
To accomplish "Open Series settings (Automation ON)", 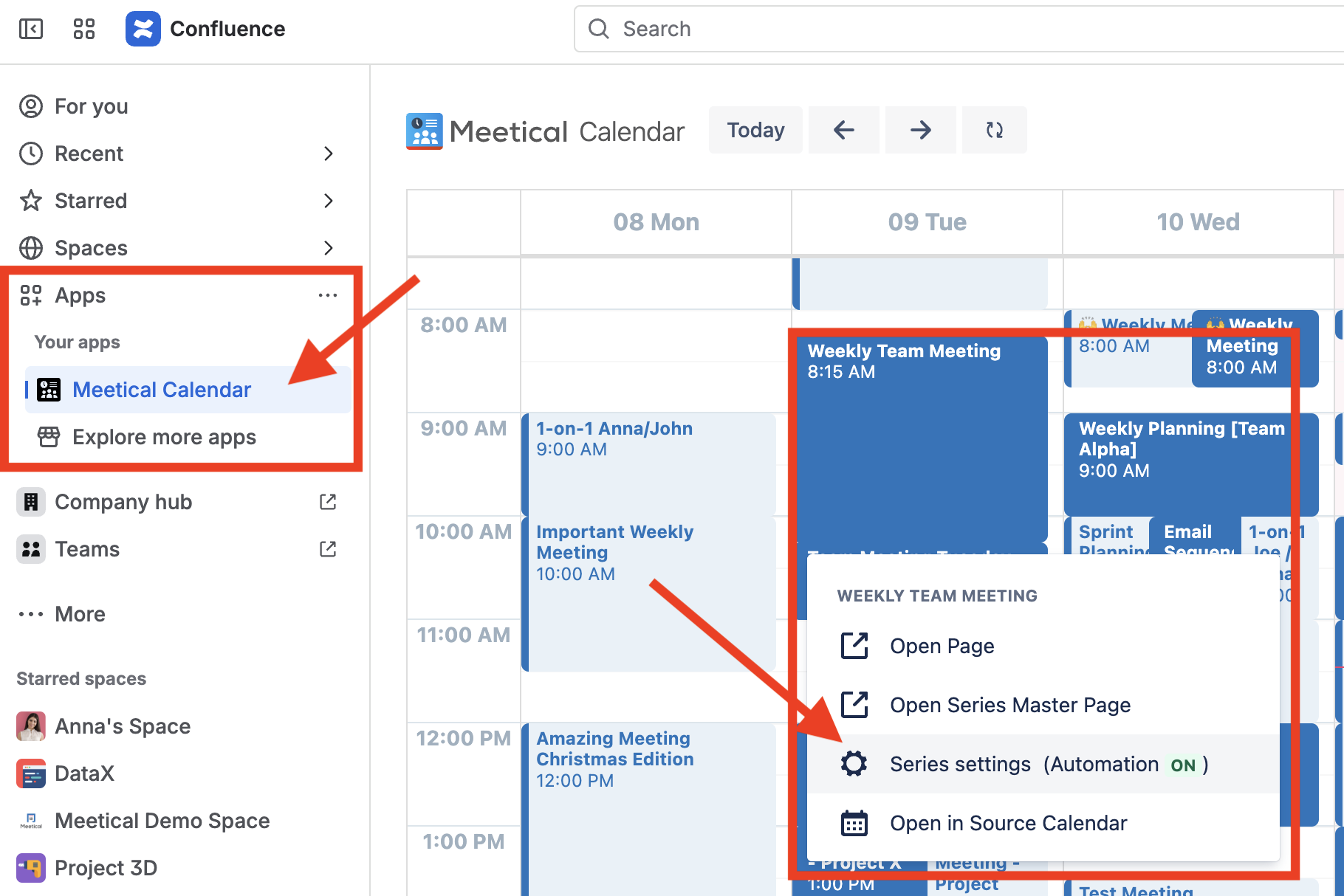I will (x=1043, y=764).
